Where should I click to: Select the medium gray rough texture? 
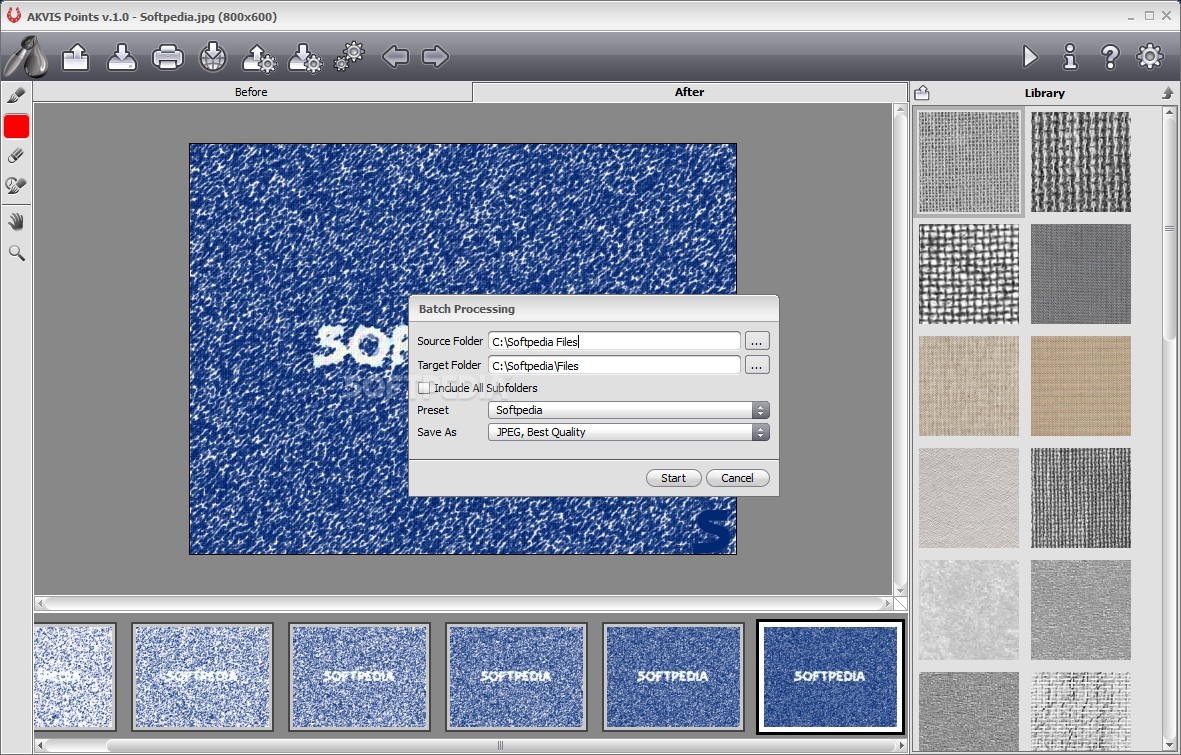click(x=1080, y=610)
